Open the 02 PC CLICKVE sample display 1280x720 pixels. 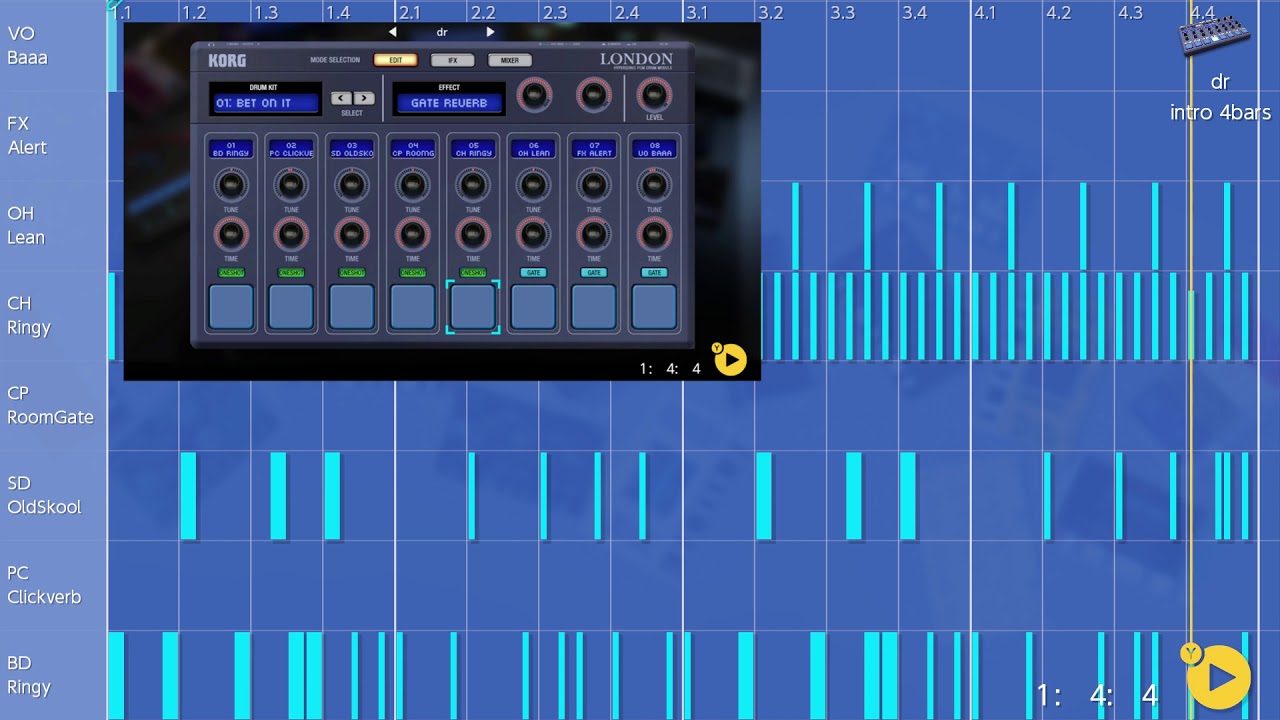pos(291,149)
